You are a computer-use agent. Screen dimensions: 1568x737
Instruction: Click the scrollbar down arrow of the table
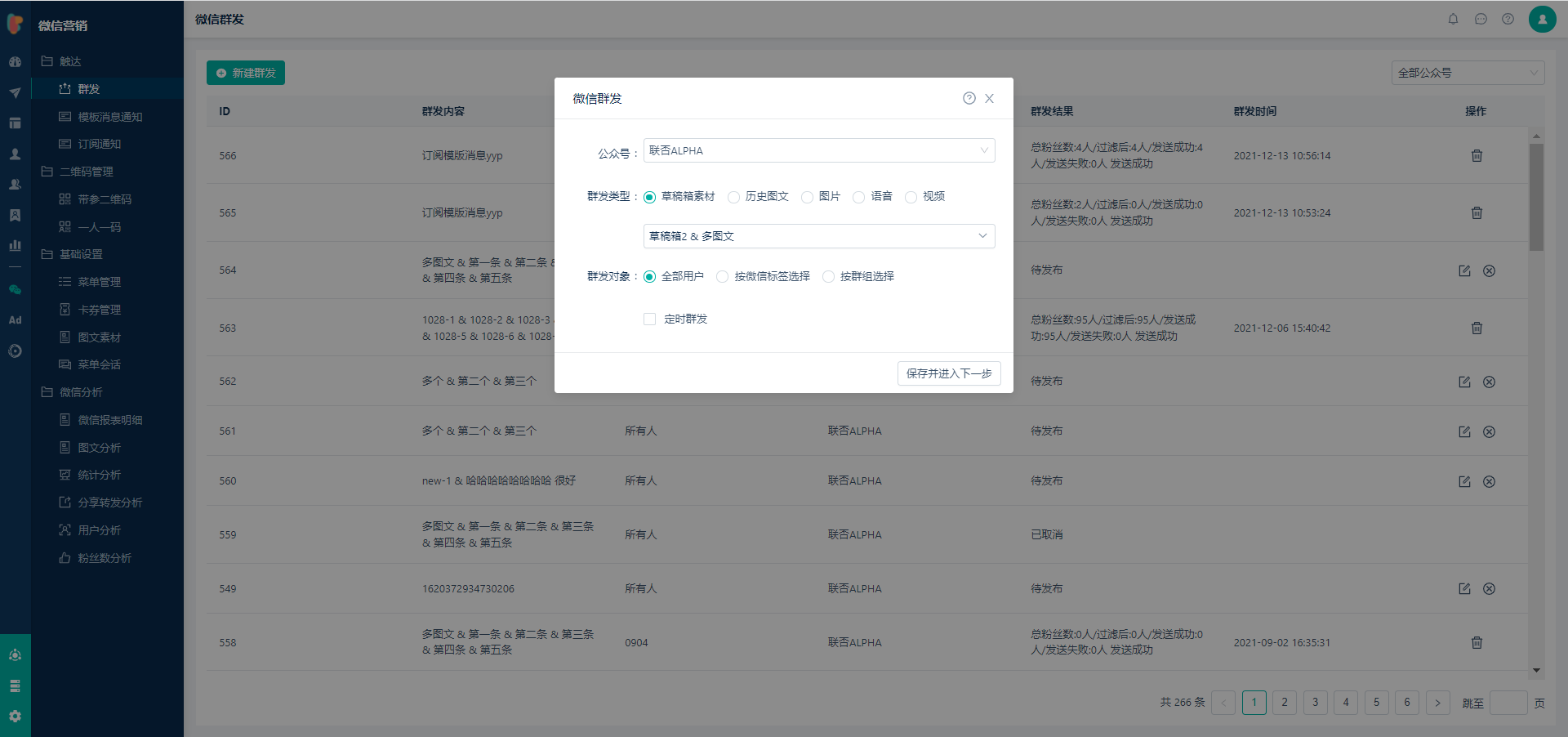tap(1536, 671)
